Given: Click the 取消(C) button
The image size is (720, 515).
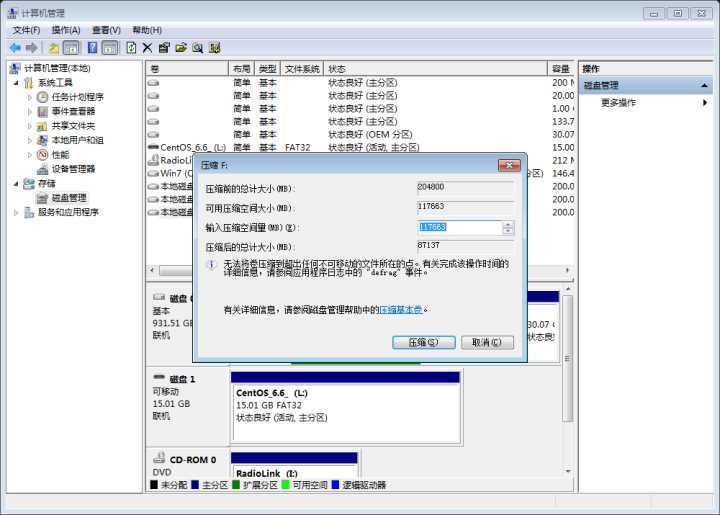Looking at the screenshot, I should 487,342.
